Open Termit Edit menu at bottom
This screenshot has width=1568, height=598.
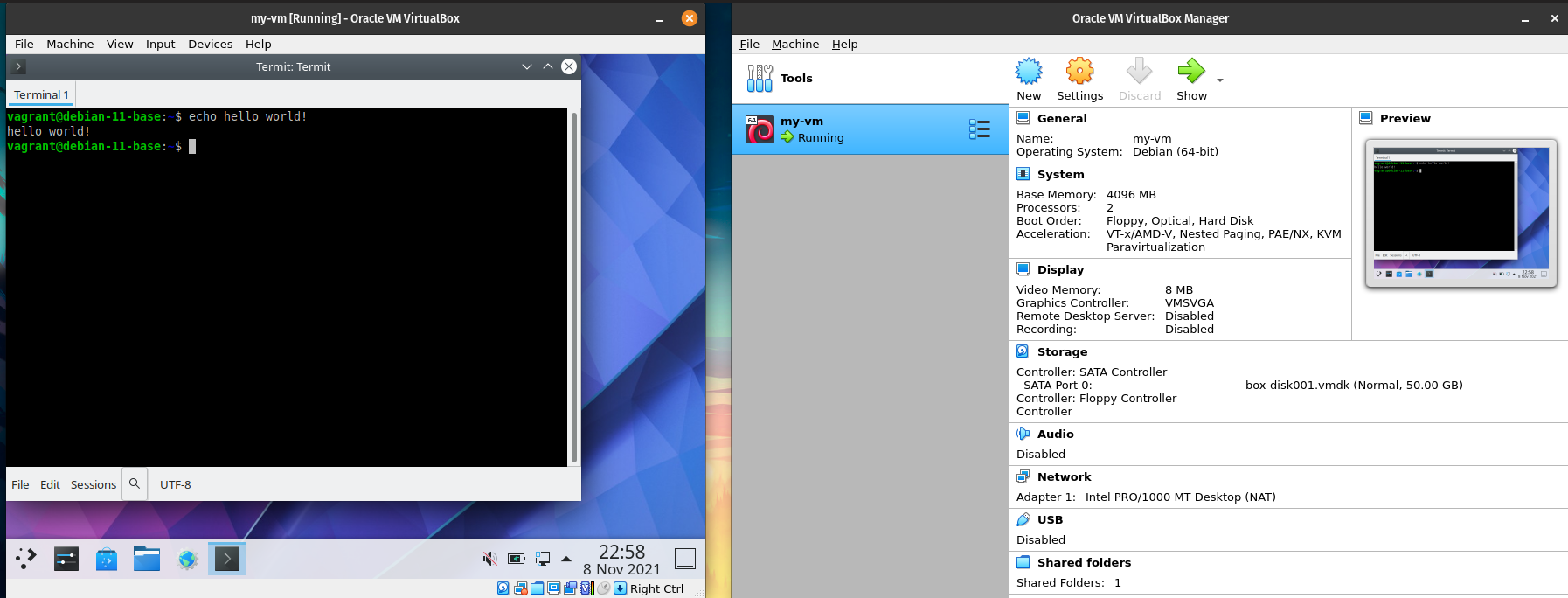coord(50,484)
